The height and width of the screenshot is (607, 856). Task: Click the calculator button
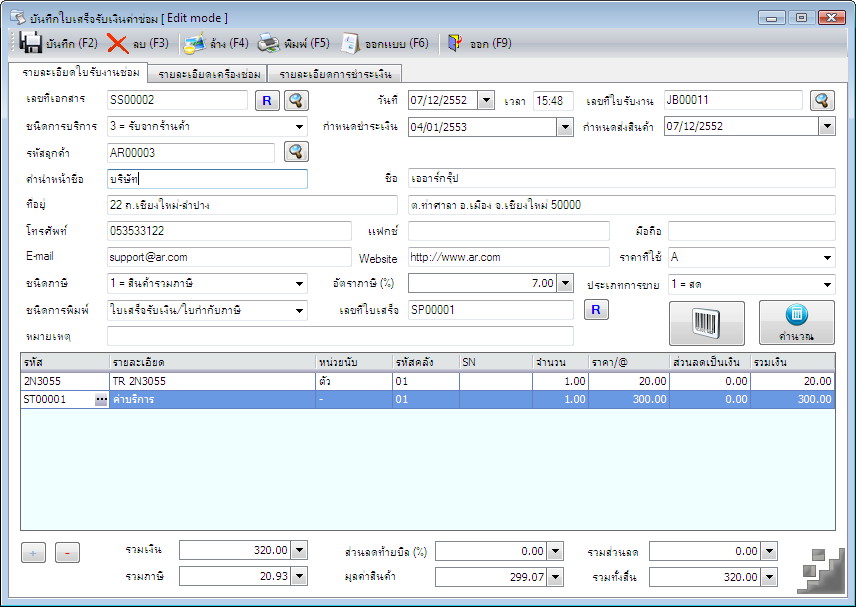796,323
